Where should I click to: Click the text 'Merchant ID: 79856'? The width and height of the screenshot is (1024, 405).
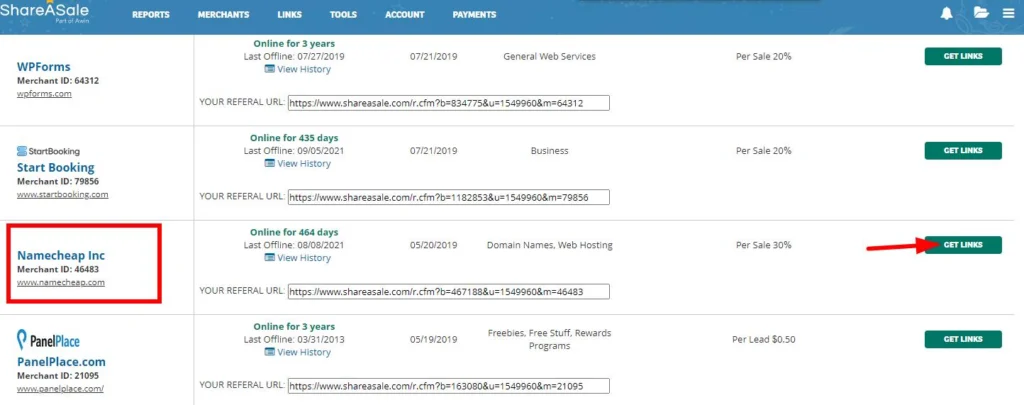click(58, 181)
